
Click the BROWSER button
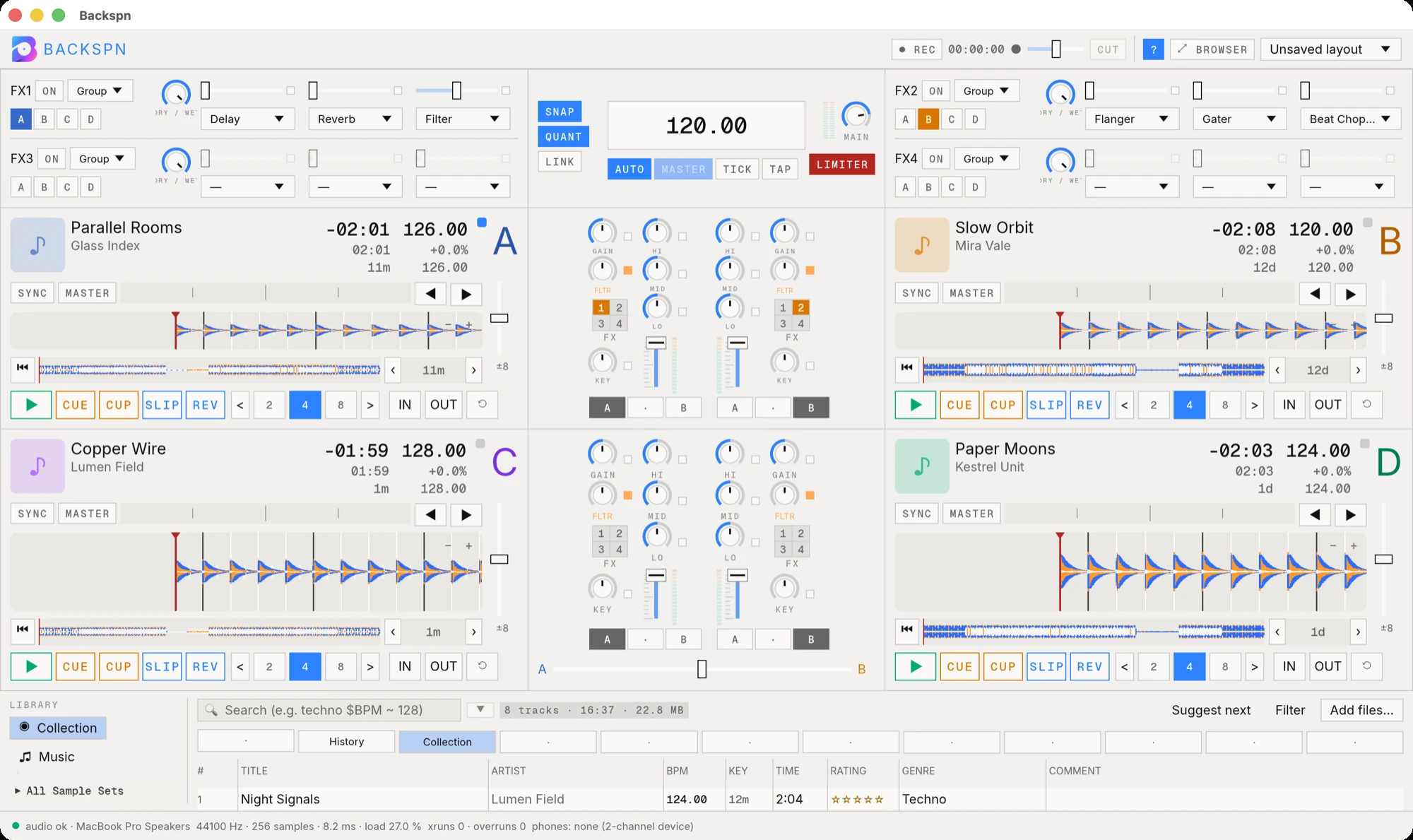1212,49
